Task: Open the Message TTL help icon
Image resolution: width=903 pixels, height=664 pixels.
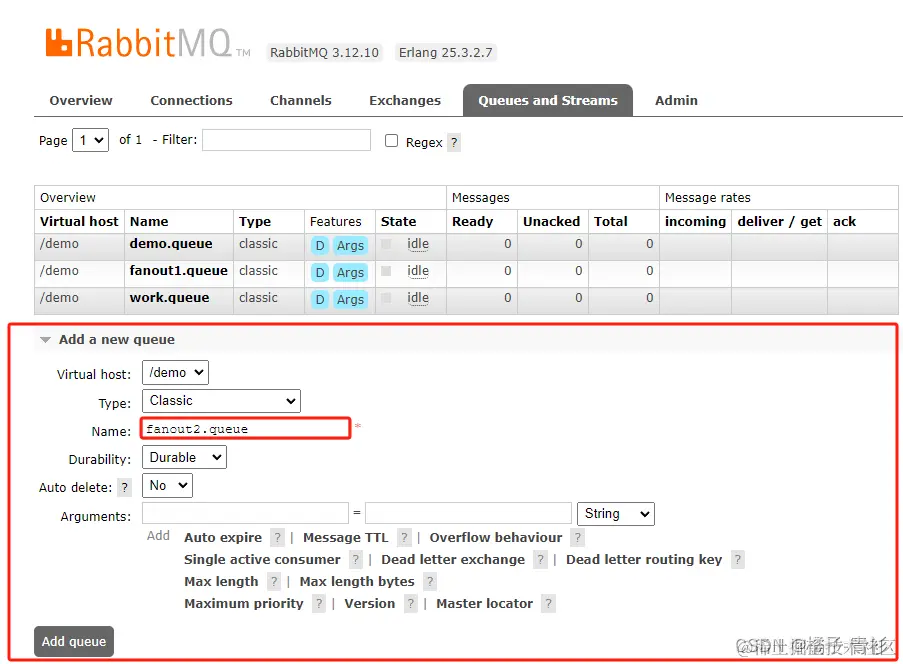Action: pos(404,537)
